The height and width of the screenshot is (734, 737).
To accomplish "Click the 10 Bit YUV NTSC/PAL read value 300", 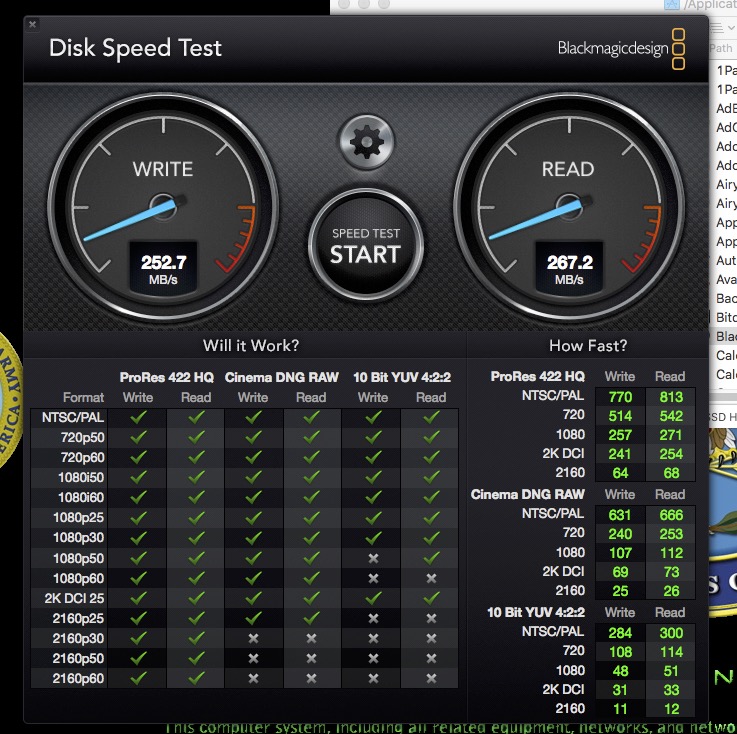I will [671, 633].
